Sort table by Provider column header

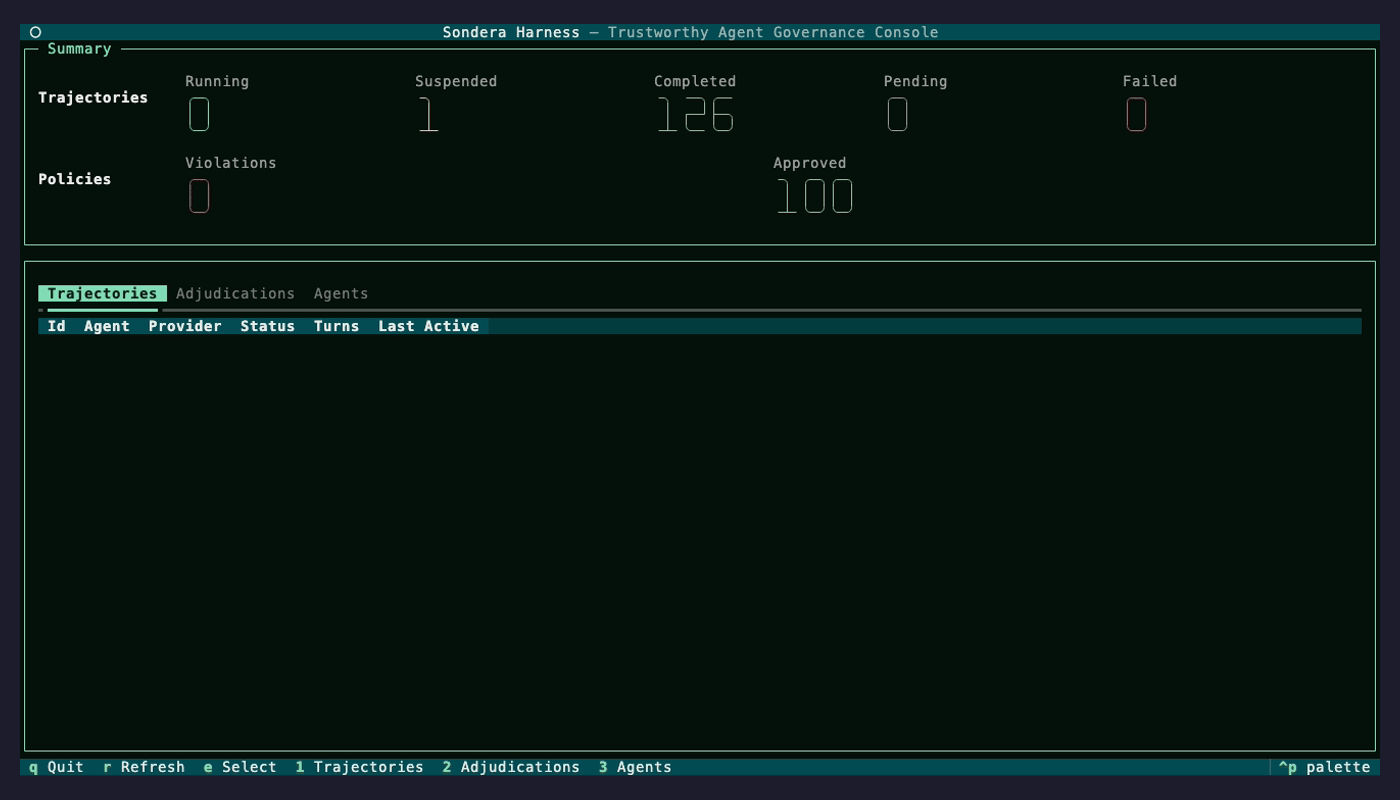pos(185,326)
